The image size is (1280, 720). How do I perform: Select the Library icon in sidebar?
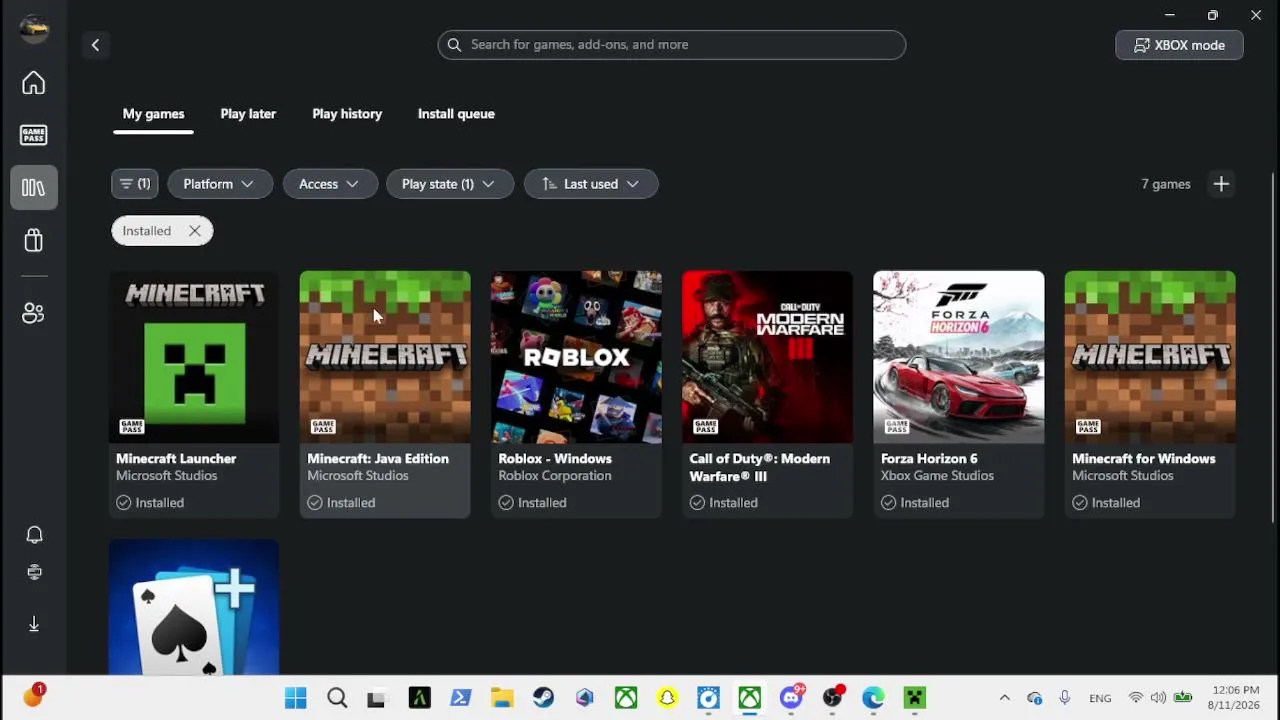tap(34, 188)
